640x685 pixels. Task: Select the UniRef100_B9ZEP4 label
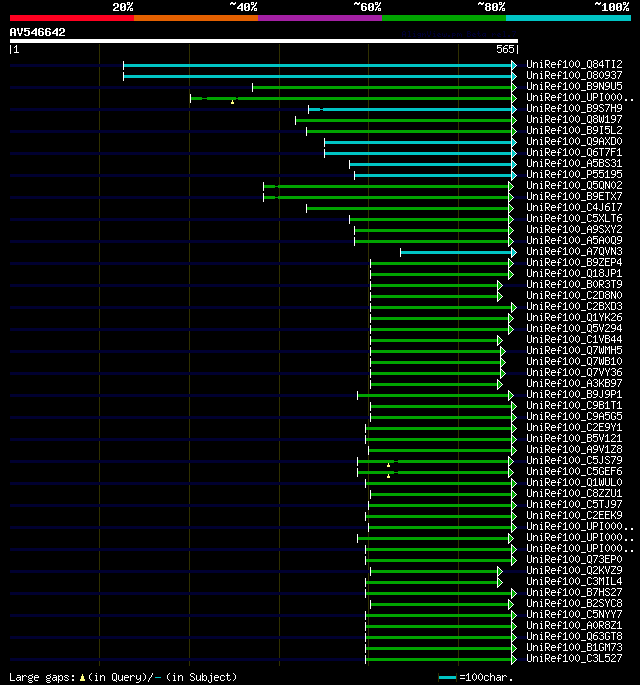pyautogui.click(x=574, y=263)
